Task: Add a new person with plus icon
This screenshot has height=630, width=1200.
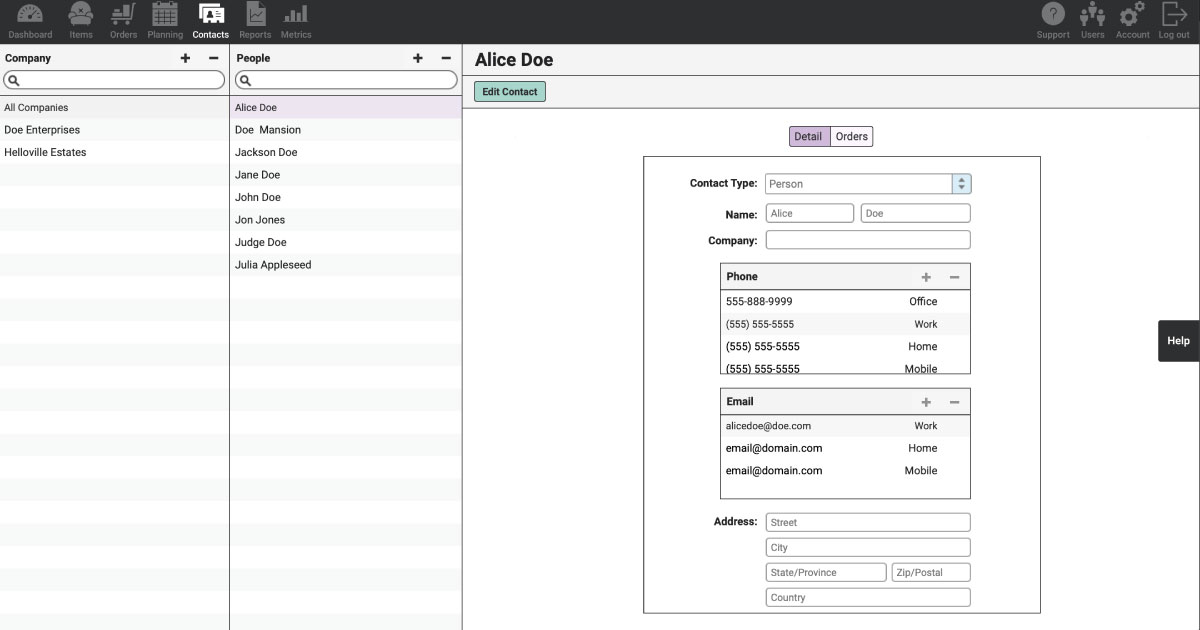Action: coord(417,58)
